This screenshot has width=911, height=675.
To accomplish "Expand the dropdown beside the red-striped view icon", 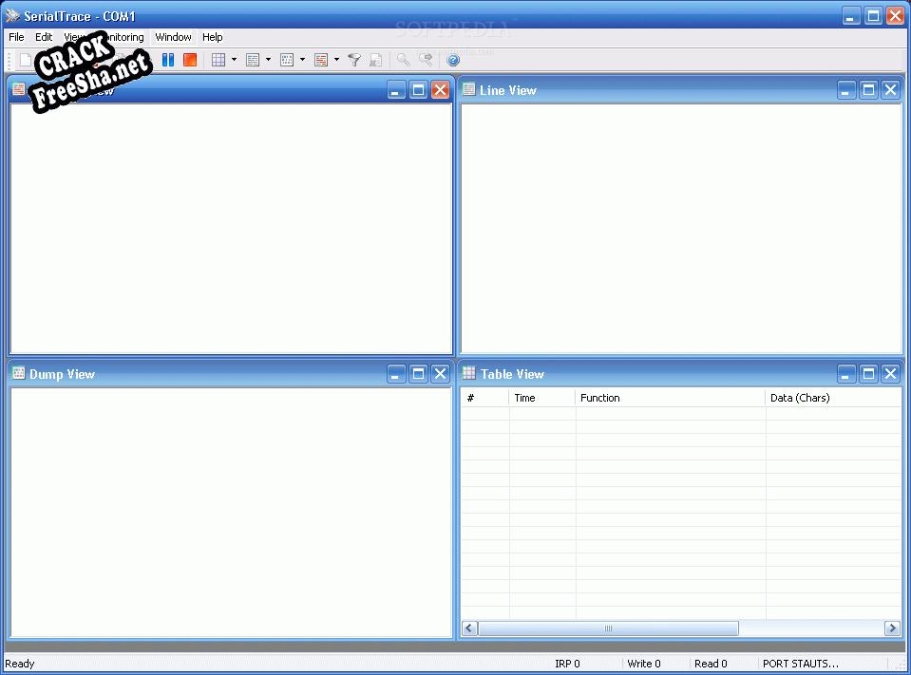I will pyautogui.click(x=336, y=60).
